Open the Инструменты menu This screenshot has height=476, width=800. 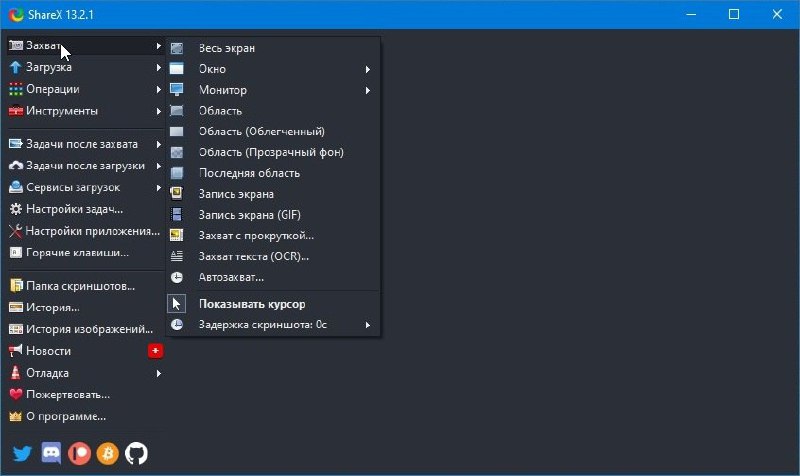tap(85, 111)
